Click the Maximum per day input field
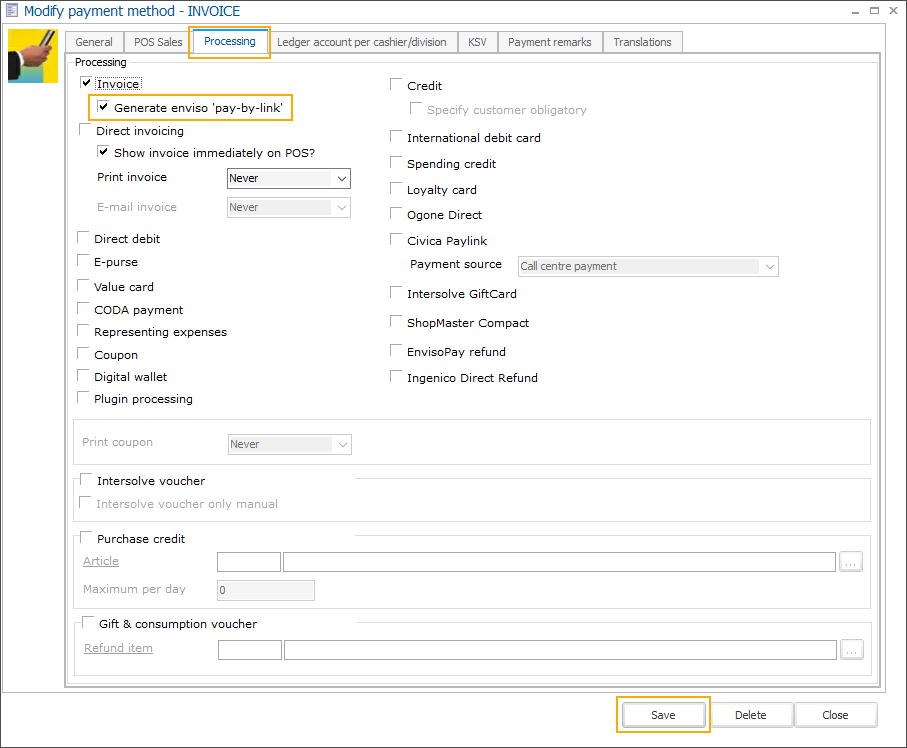Image resolution: width=907 pixels, height=748 pixels. (265, 590)
